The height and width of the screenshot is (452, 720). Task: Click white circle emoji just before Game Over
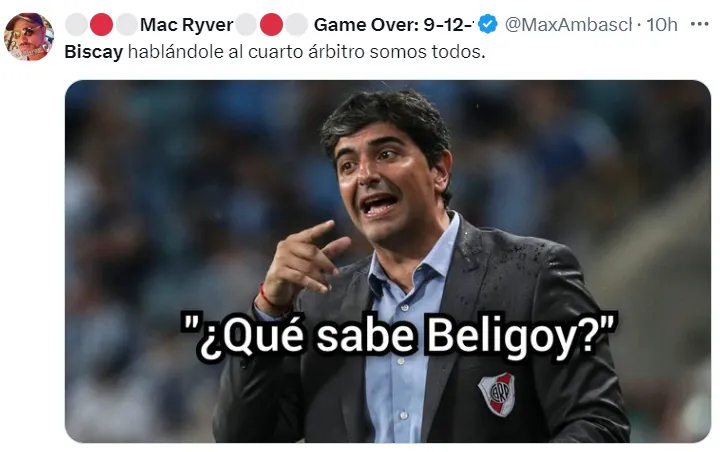pyautogui.click(x=297, y=25)
